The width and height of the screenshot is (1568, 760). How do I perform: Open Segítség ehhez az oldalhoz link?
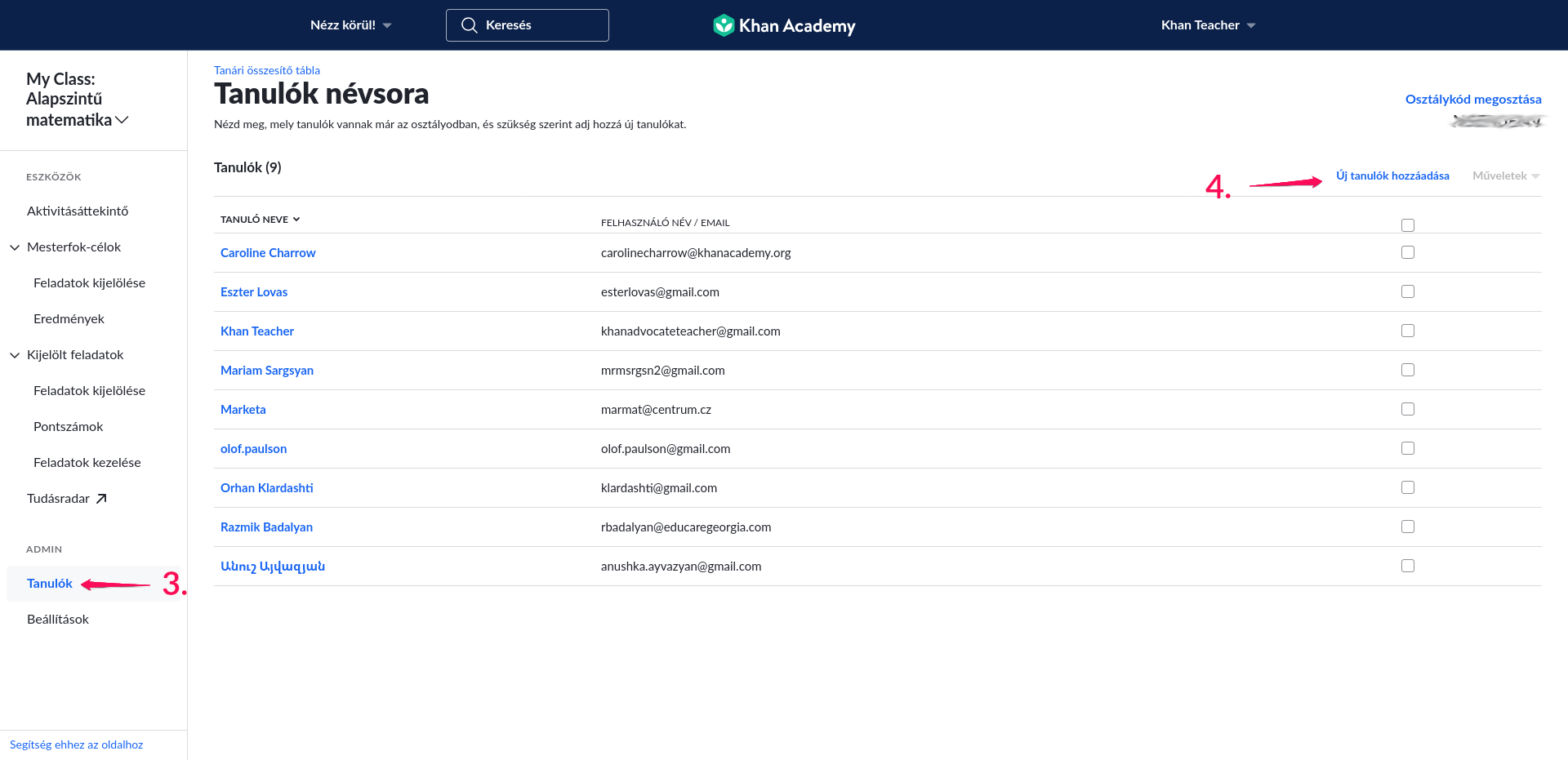[76, 744]
